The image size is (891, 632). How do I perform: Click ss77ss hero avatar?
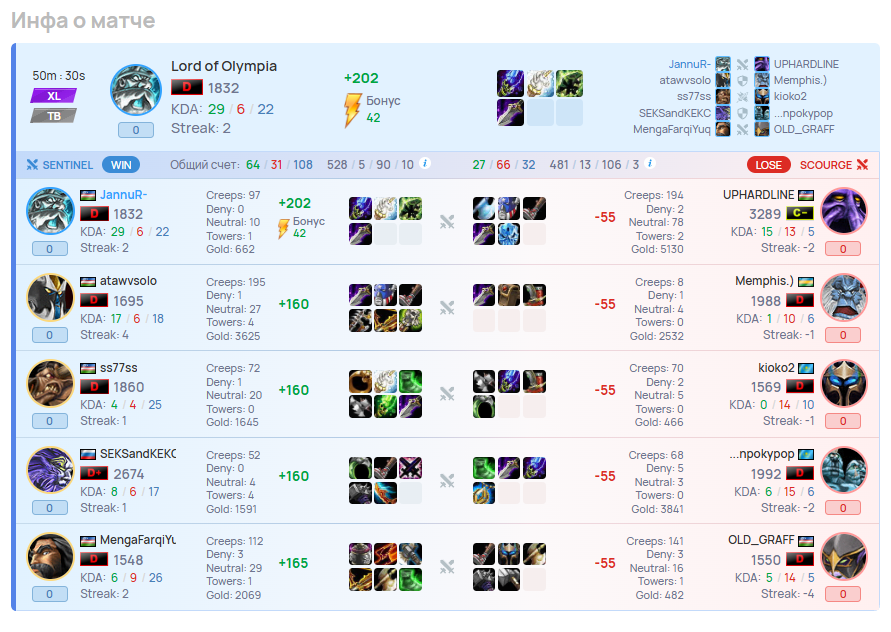(x=51, y=384)
